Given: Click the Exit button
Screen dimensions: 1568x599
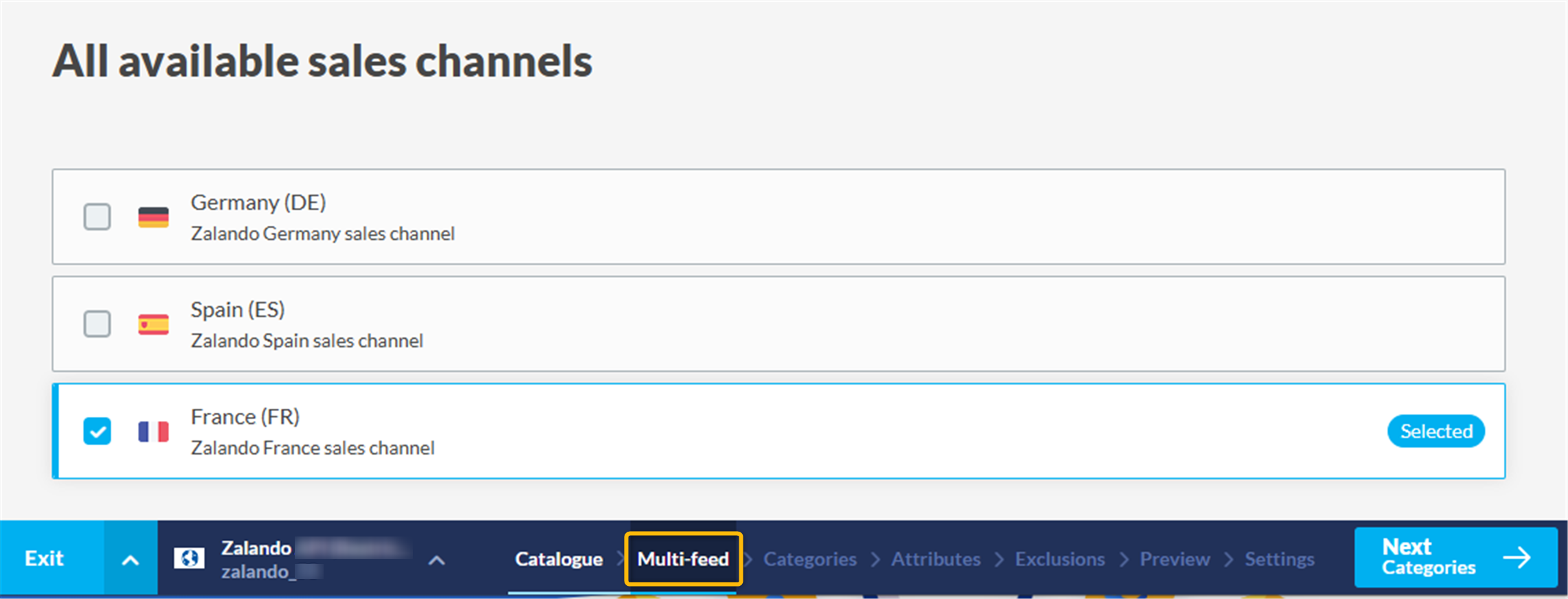Looking at the screenshot, I should (x=43, y=558).
